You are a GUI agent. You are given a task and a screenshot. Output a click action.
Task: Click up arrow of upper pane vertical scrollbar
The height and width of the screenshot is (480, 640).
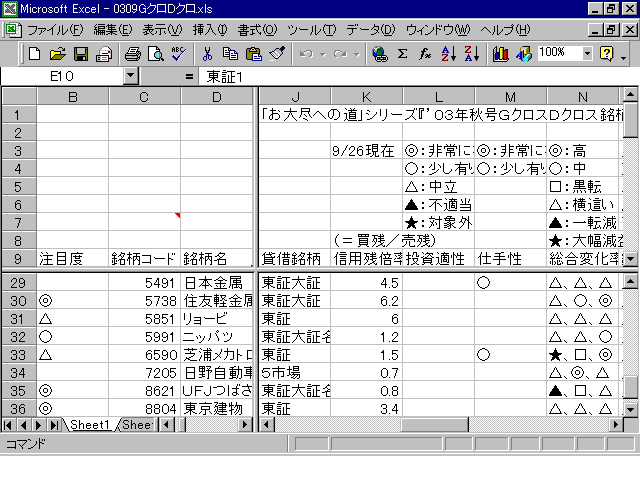pyautogui.click(x=631, y=95)
